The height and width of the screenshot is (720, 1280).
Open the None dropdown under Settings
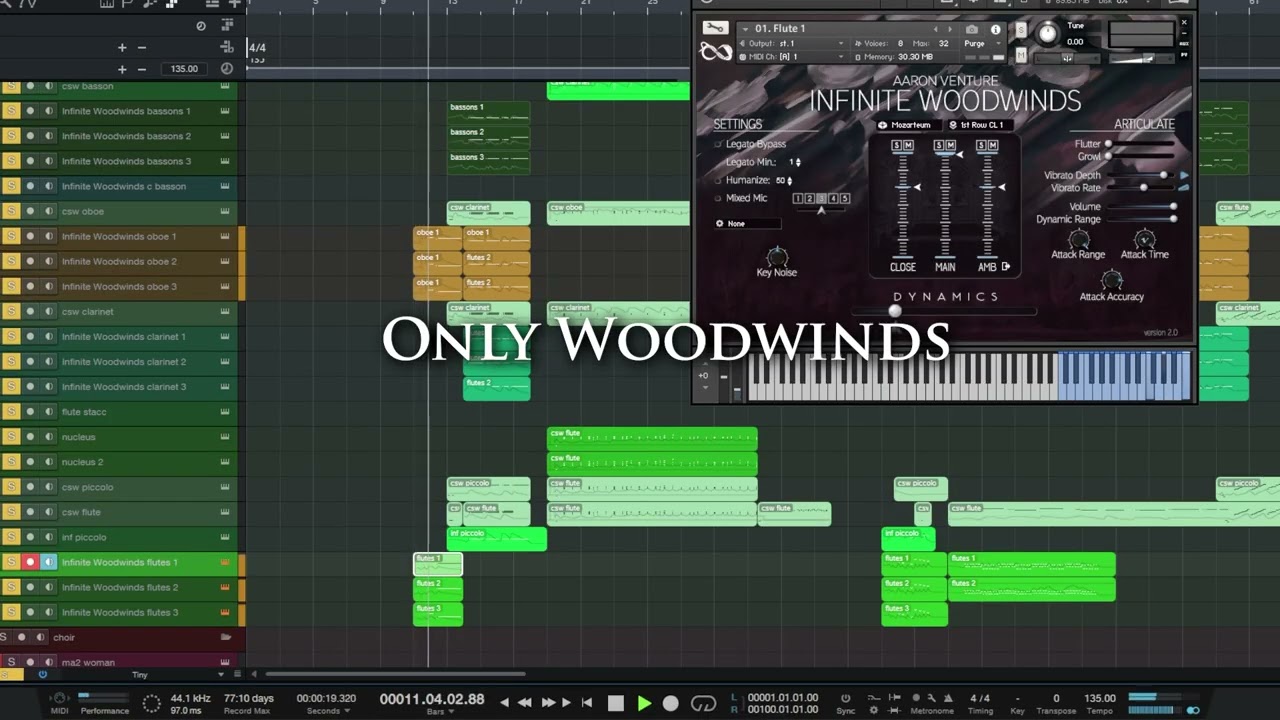coord(748,223)
